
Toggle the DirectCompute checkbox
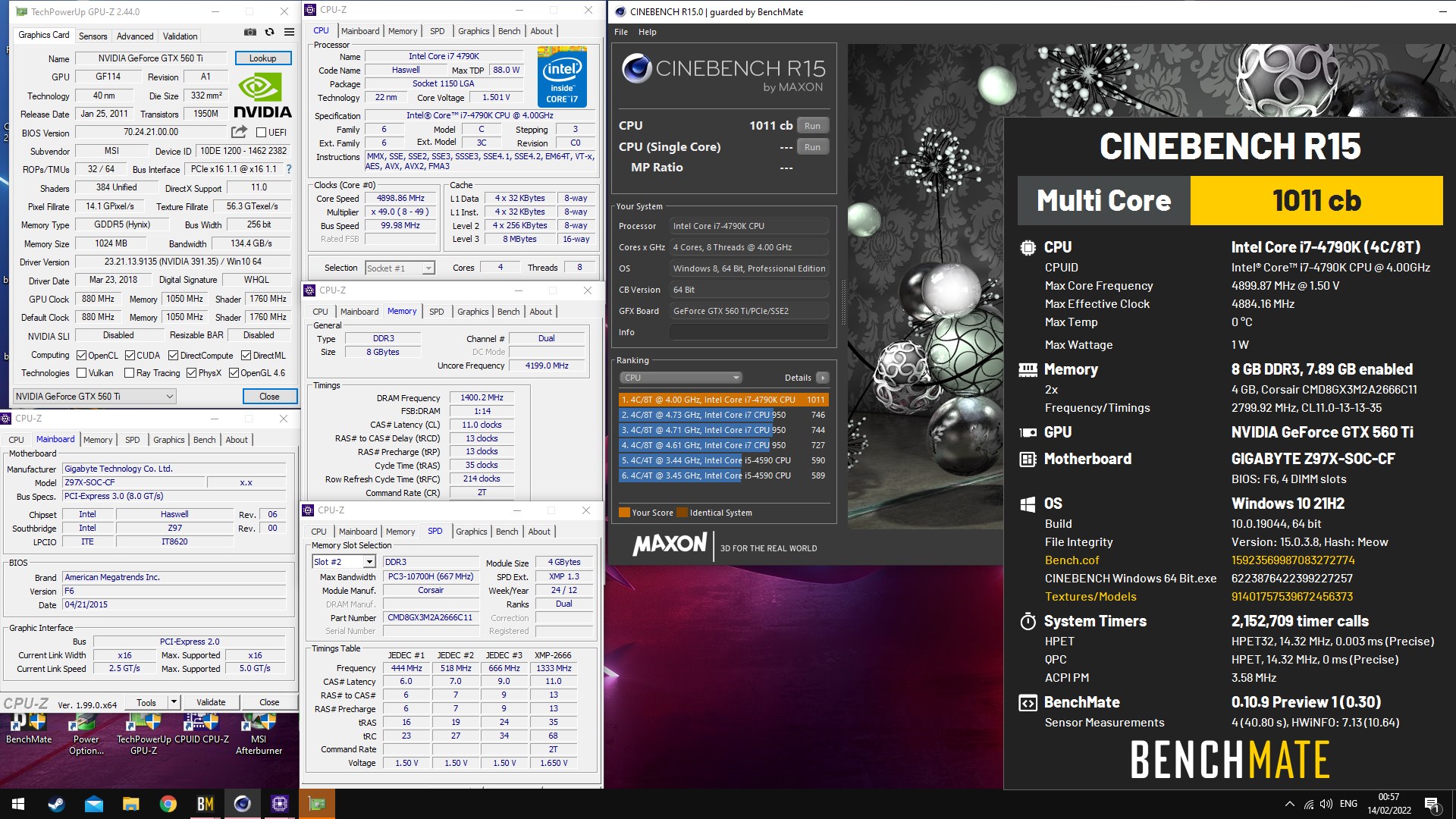(x=173, y=355)
